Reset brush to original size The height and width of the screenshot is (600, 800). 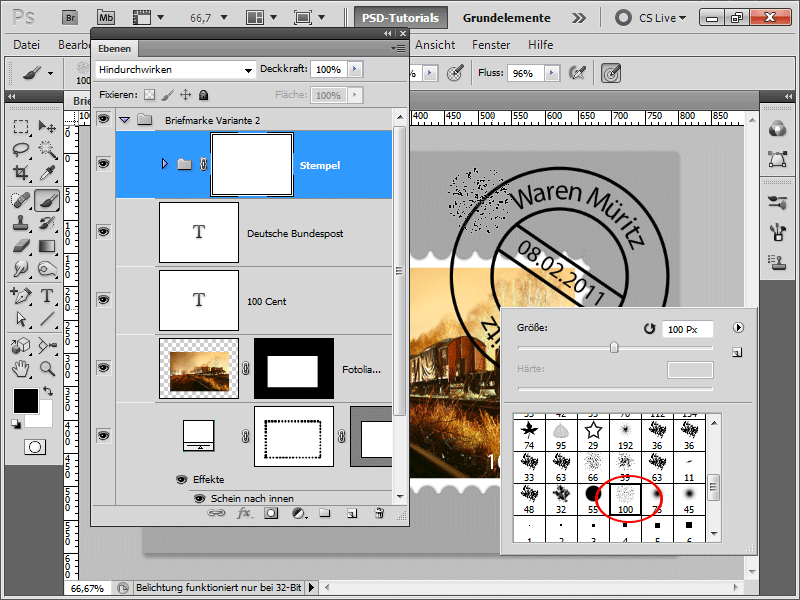point(649,329)
